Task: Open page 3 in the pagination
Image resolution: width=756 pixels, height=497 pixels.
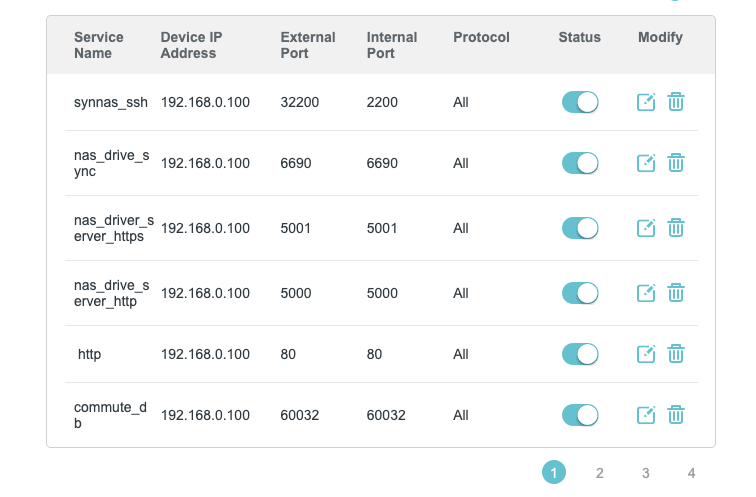Action: (646, 473)
